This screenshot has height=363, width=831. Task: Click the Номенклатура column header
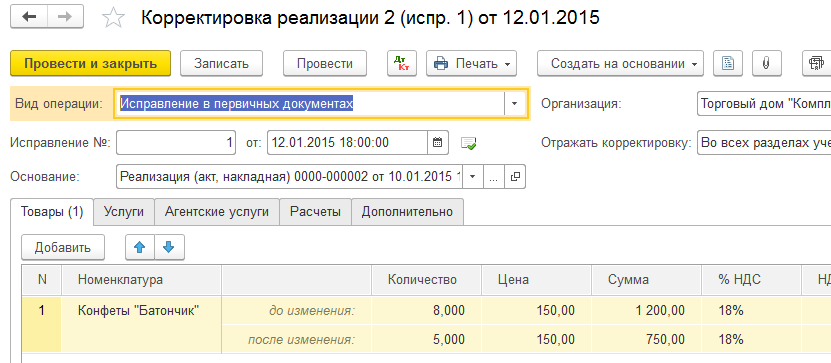[142, 280]
